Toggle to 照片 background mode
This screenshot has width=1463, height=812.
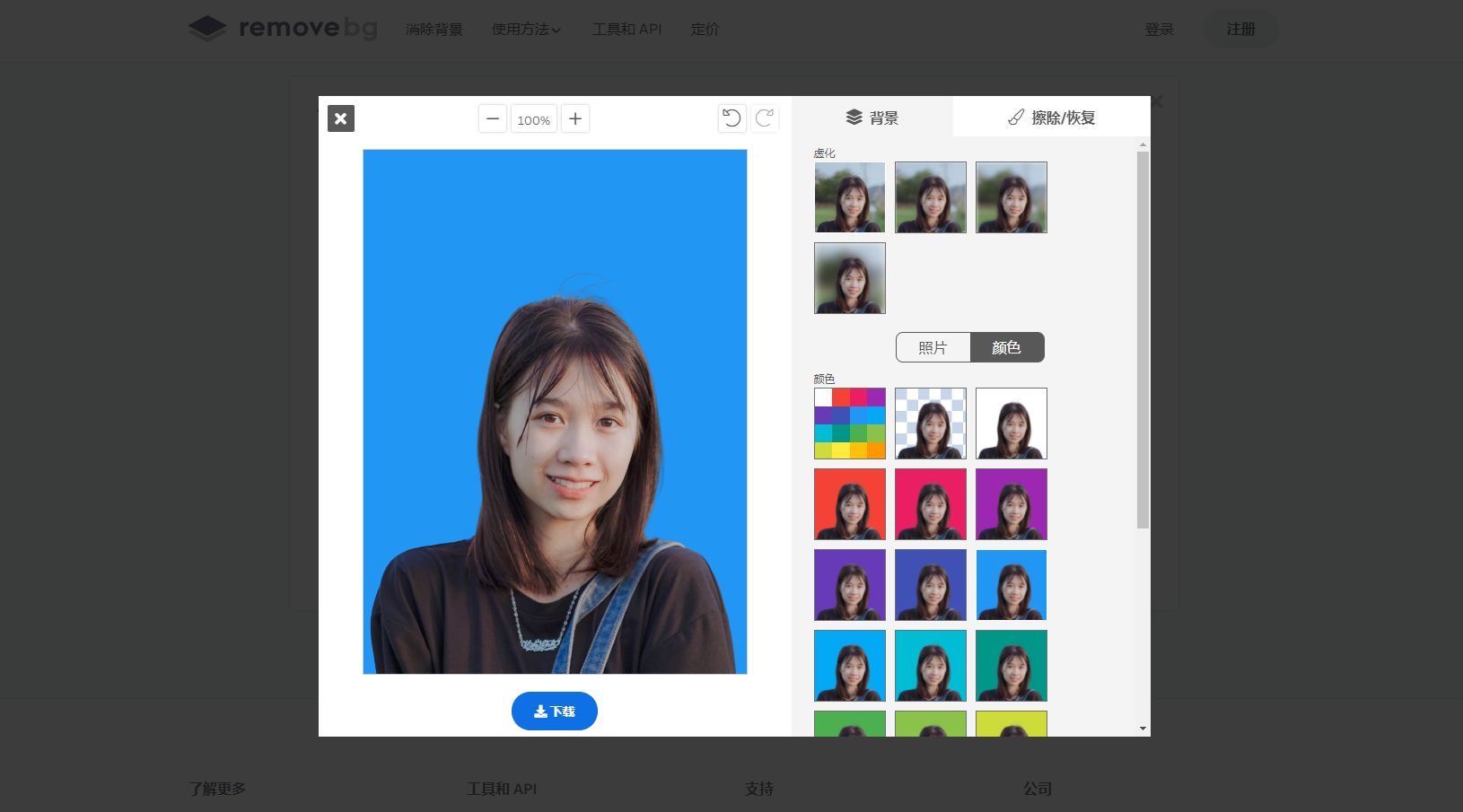933,347
